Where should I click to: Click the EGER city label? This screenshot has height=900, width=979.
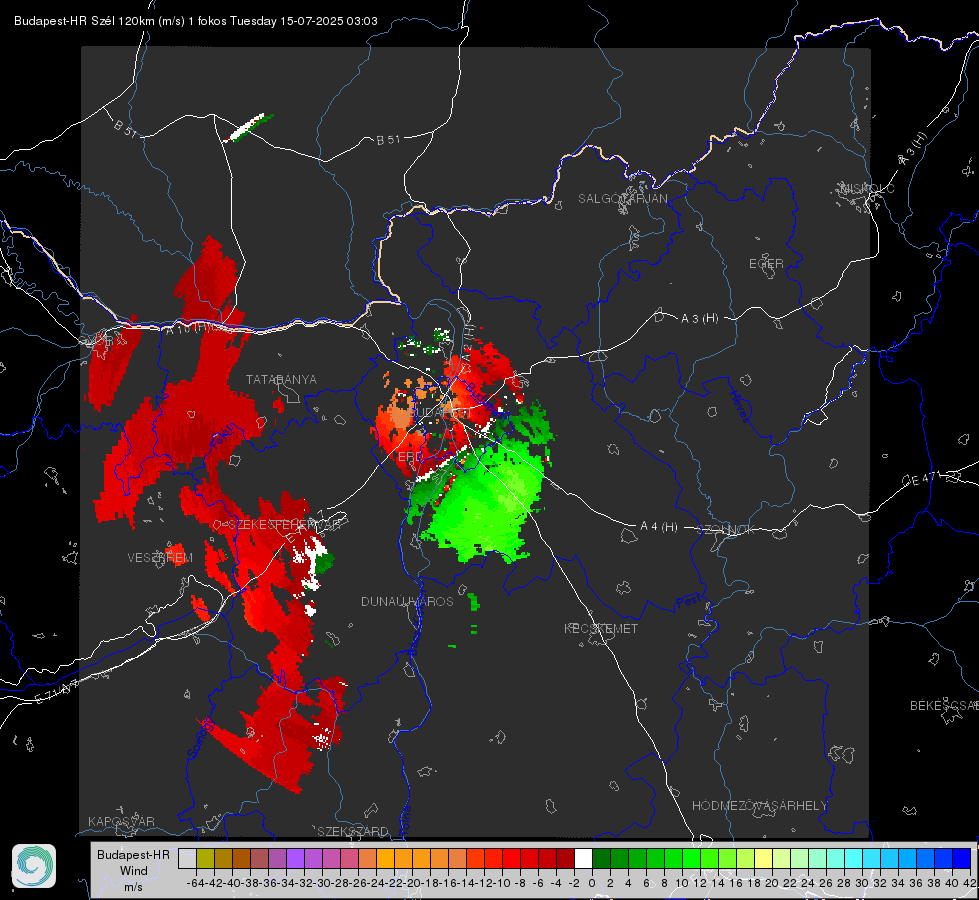(x=766, y=264)
